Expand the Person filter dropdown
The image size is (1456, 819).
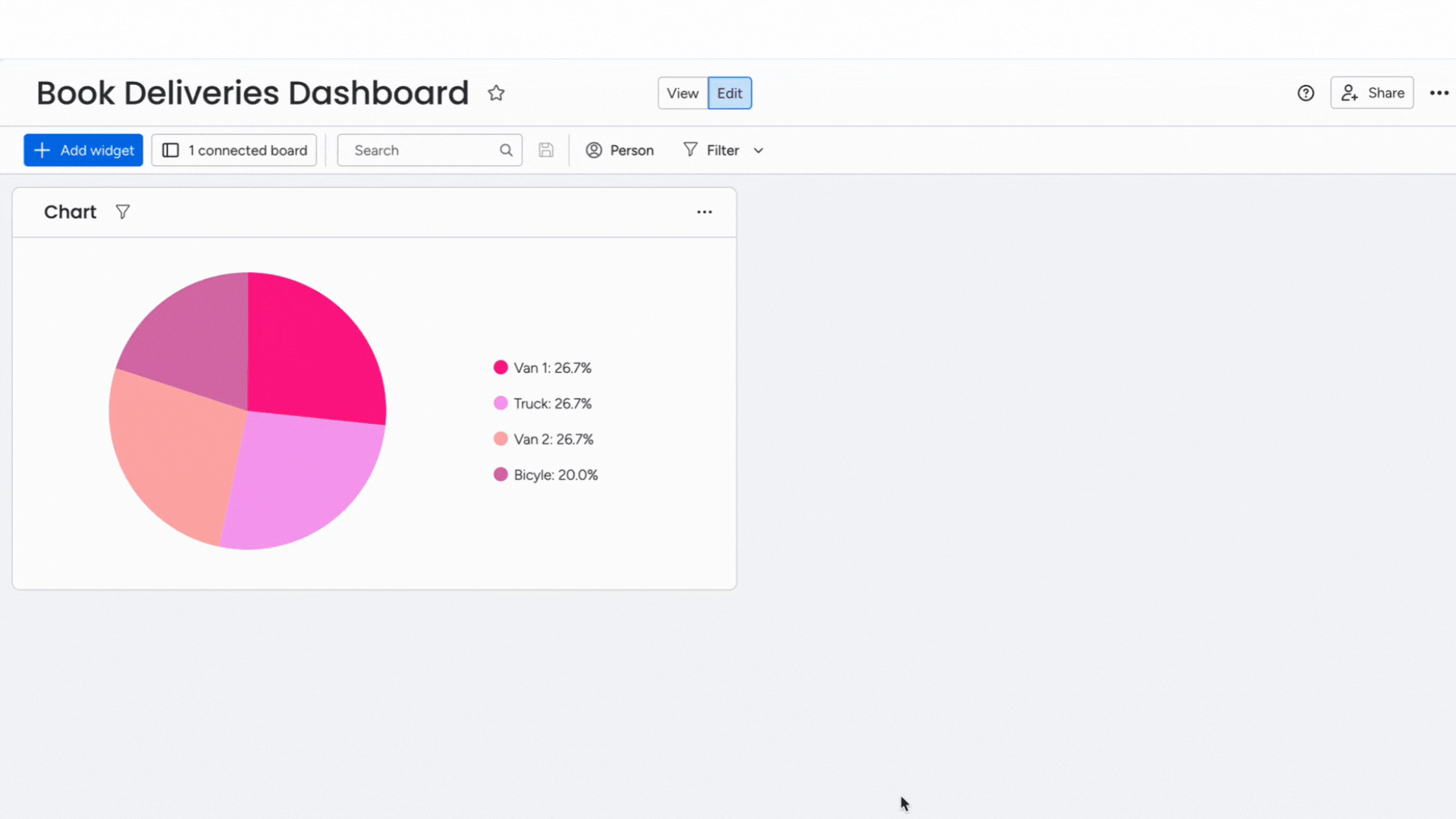[x=620, y=150]
